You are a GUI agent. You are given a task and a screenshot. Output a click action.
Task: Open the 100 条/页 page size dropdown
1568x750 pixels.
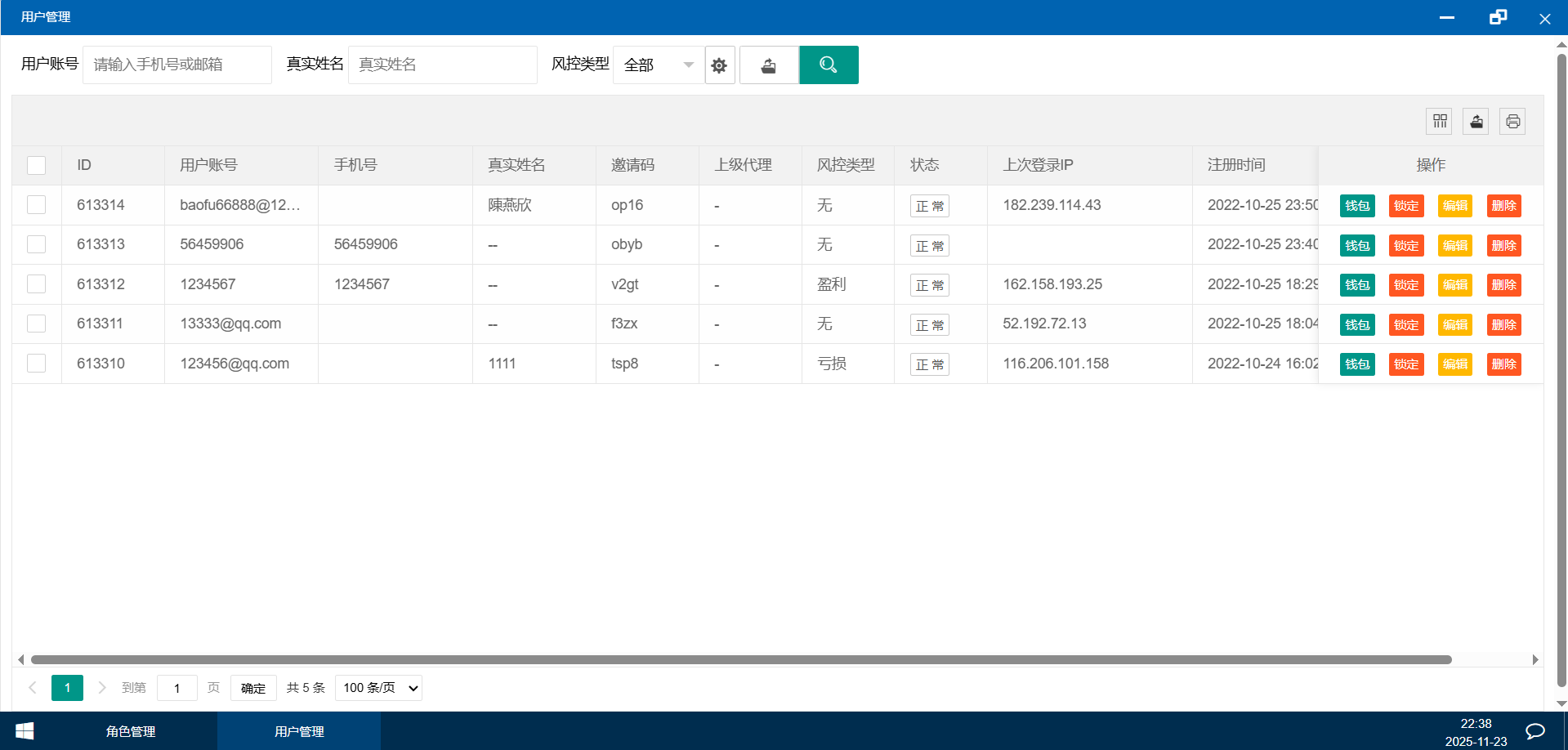(379, 688)
